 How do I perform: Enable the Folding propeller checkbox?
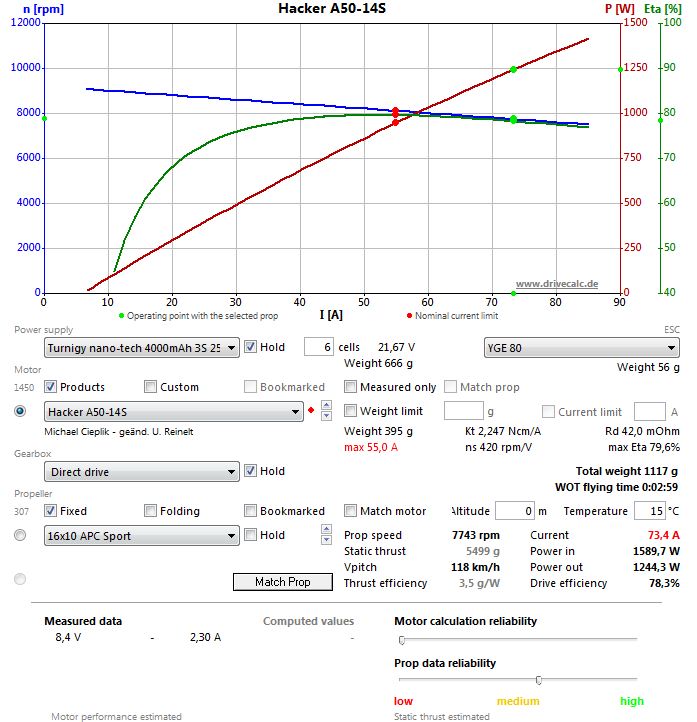click(150, 511)
